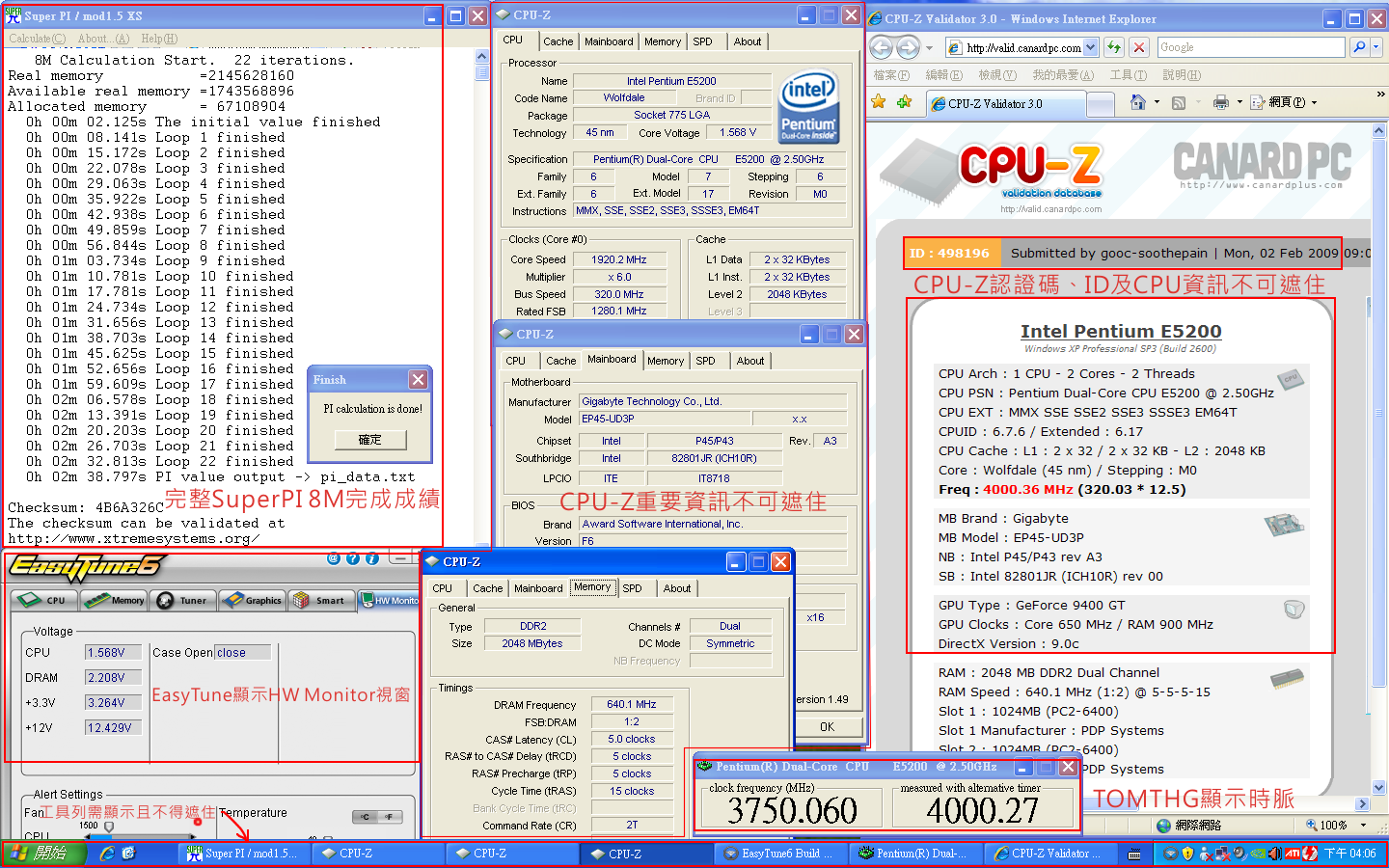Open EasyTune6 Memory tab
1389x868 pixels.
point(114,600)
